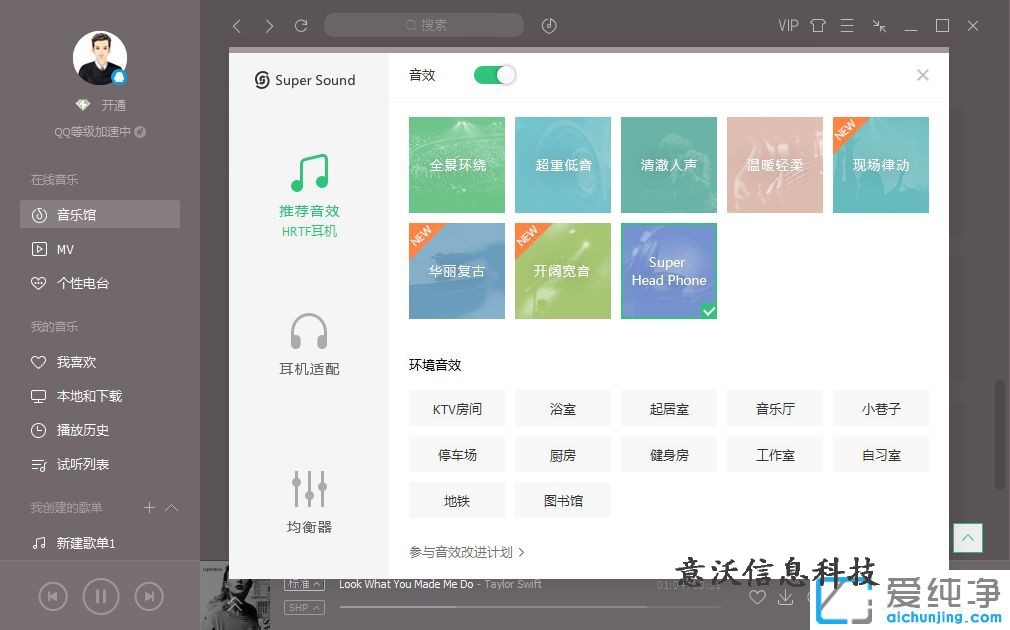Select the KTV房间 environment effect
Image resolution: width=1010 pixels, height=630 pixels.
[x=457, y=409]
